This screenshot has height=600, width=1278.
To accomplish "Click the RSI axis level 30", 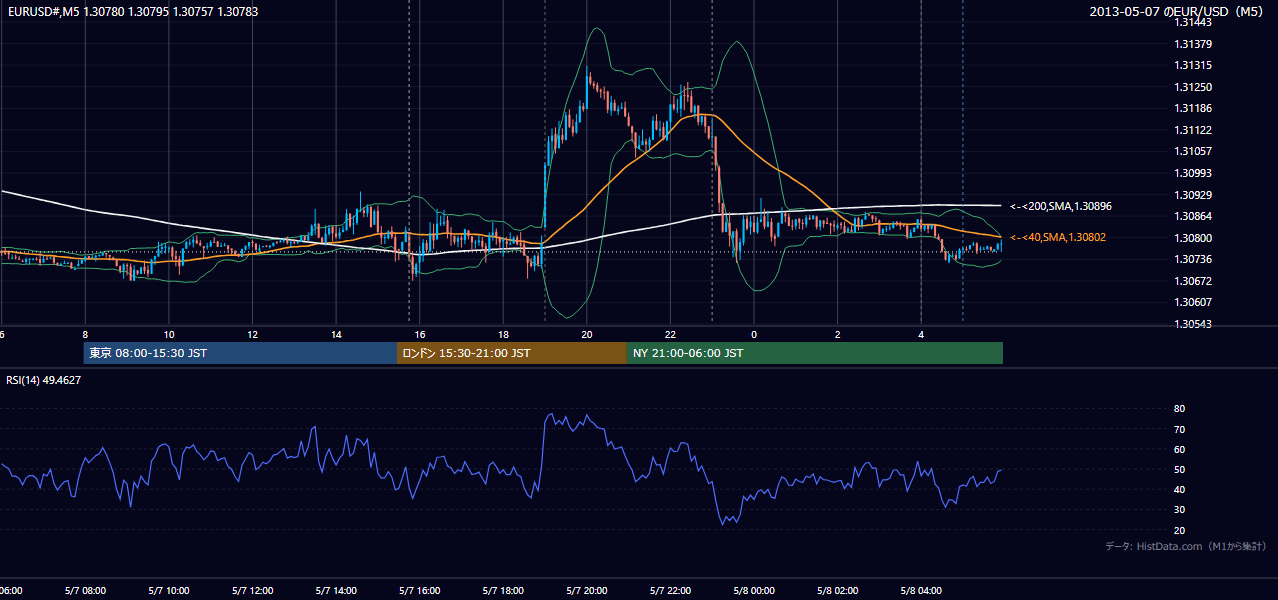I will click(1180, 510).
